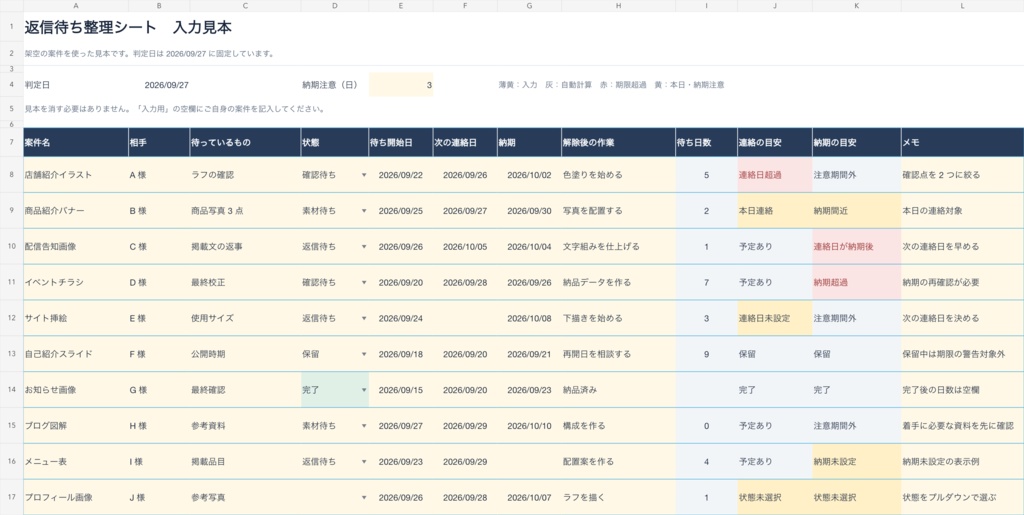Screen dimensions: 1024x515
Task: Select the red 連絡日超過 cell
Action: point(775,175)
